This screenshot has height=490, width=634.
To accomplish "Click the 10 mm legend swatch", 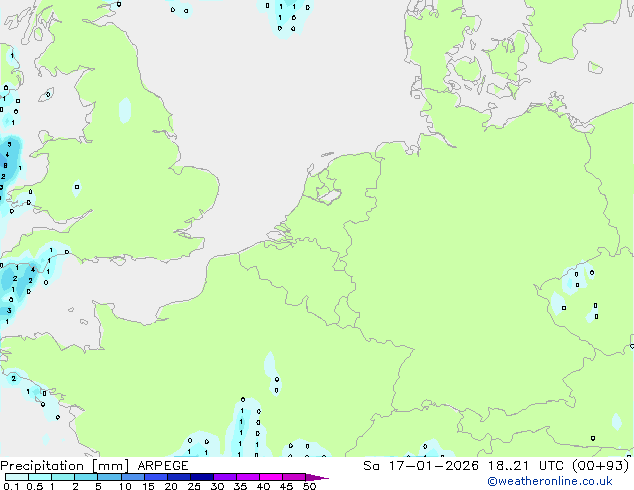I will click(x=133, y=477).
